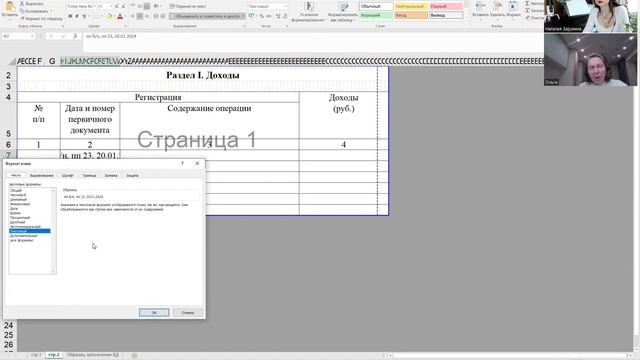
Task: Switch to the Защита tab in dialog
Action: click(x=132, y=176)
